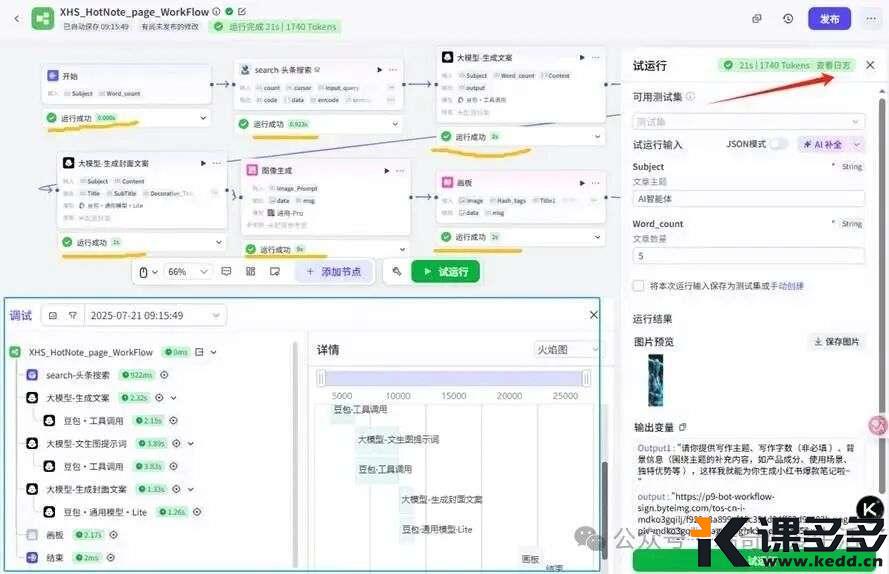The image size is (889, 574).
Task: Click the auto-layout grid icon in toolbar
Action: point(250,271)
